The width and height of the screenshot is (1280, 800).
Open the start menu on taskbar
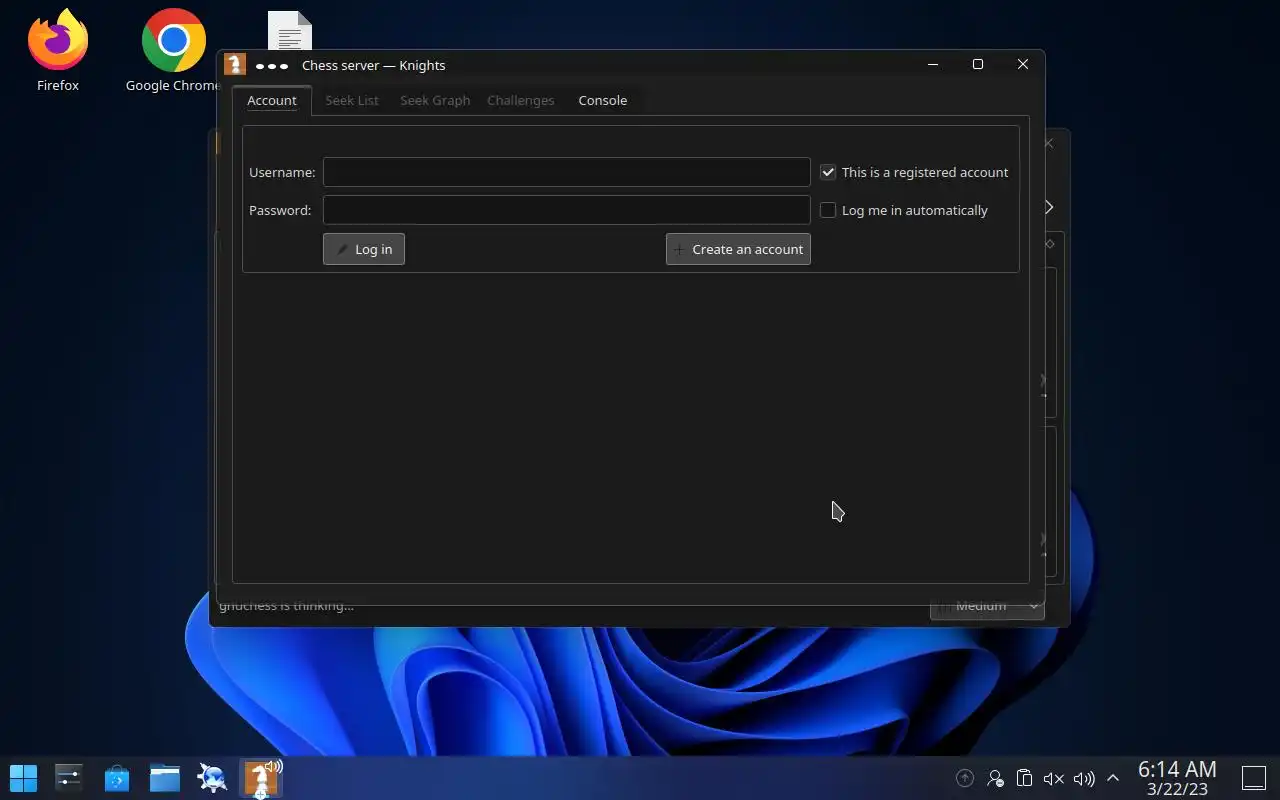(23, 778)
